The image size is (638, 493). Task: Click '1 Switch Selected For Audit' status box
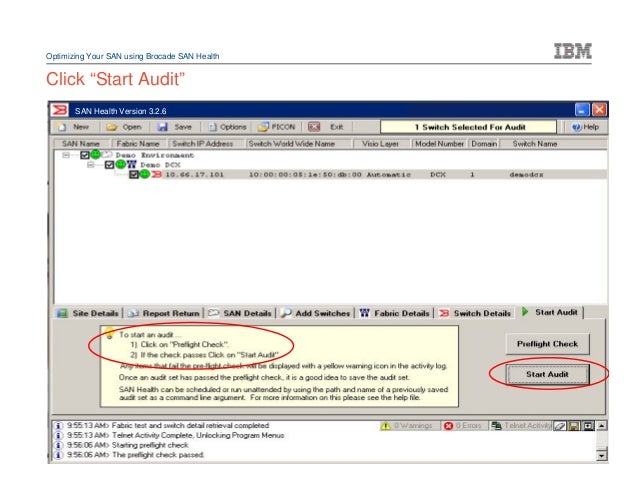click(x=469, y=127)
